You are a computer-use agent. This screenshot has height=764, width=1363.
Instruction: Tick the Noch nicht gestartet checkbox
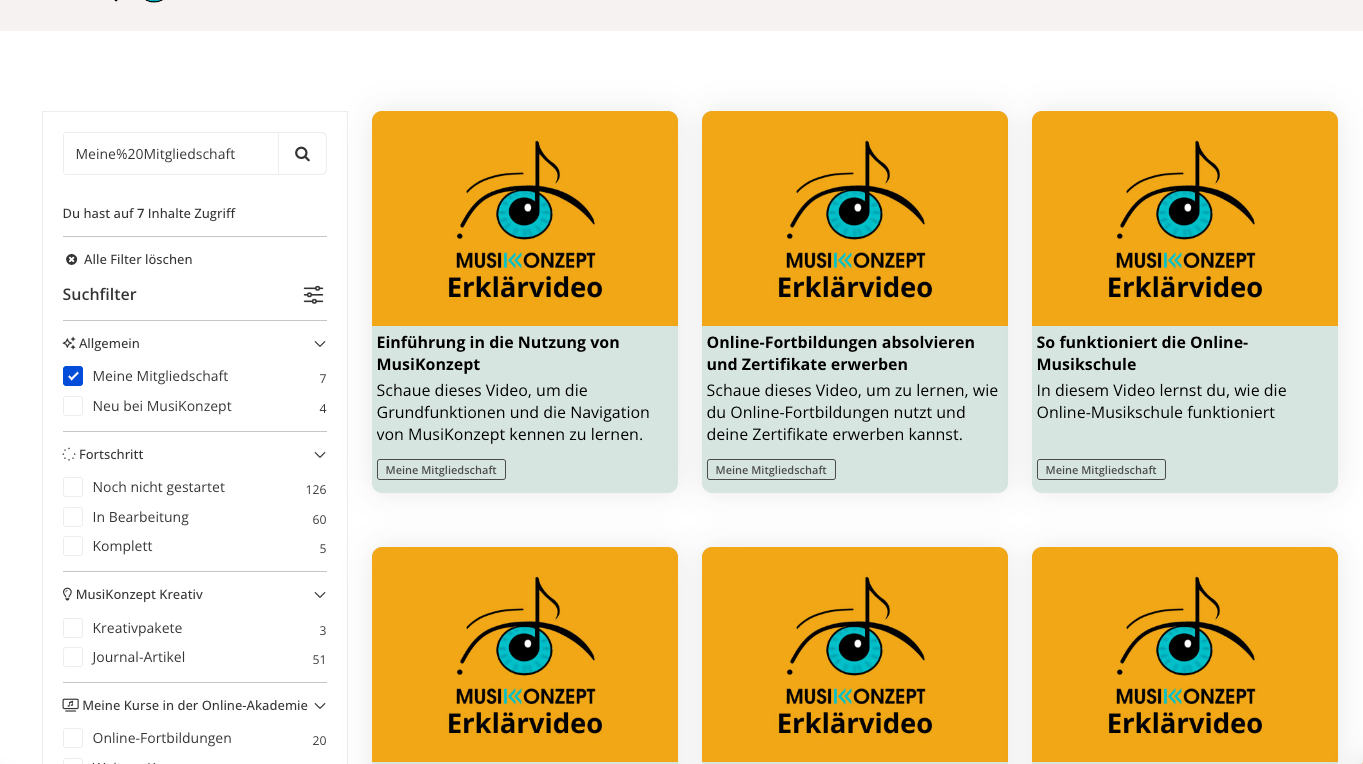pyautogui.click(x=73, y=487)
